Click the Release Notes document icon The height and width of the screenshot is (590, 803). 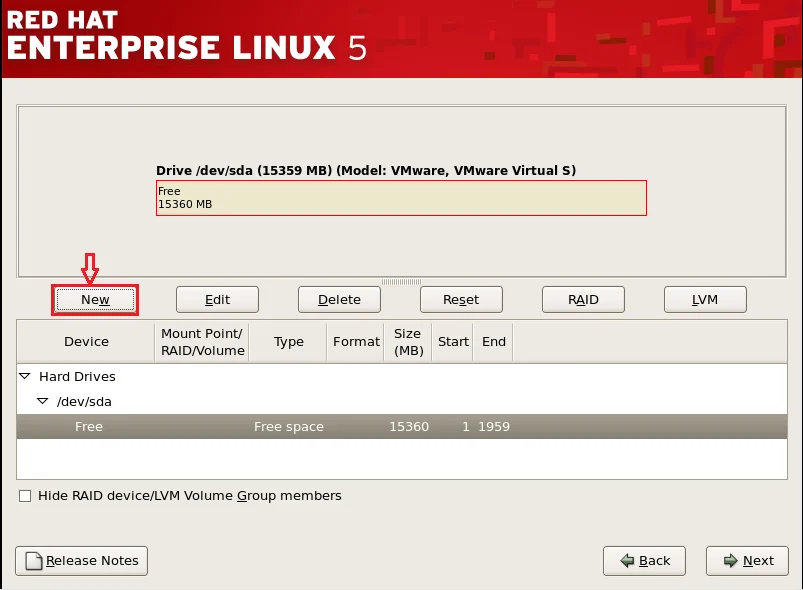[x=33, y=561]
